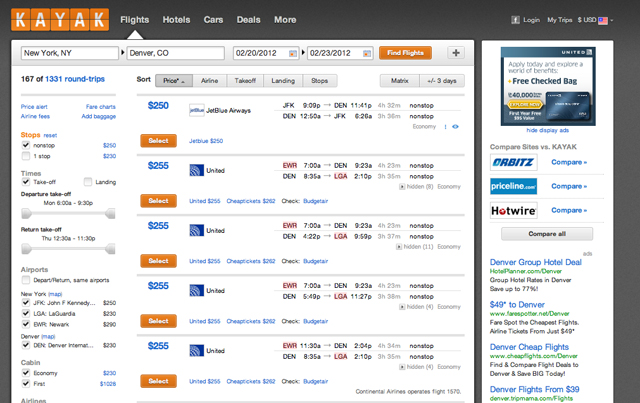Check Depart/Return same airports
640x403 pixels.
(26, 280)
